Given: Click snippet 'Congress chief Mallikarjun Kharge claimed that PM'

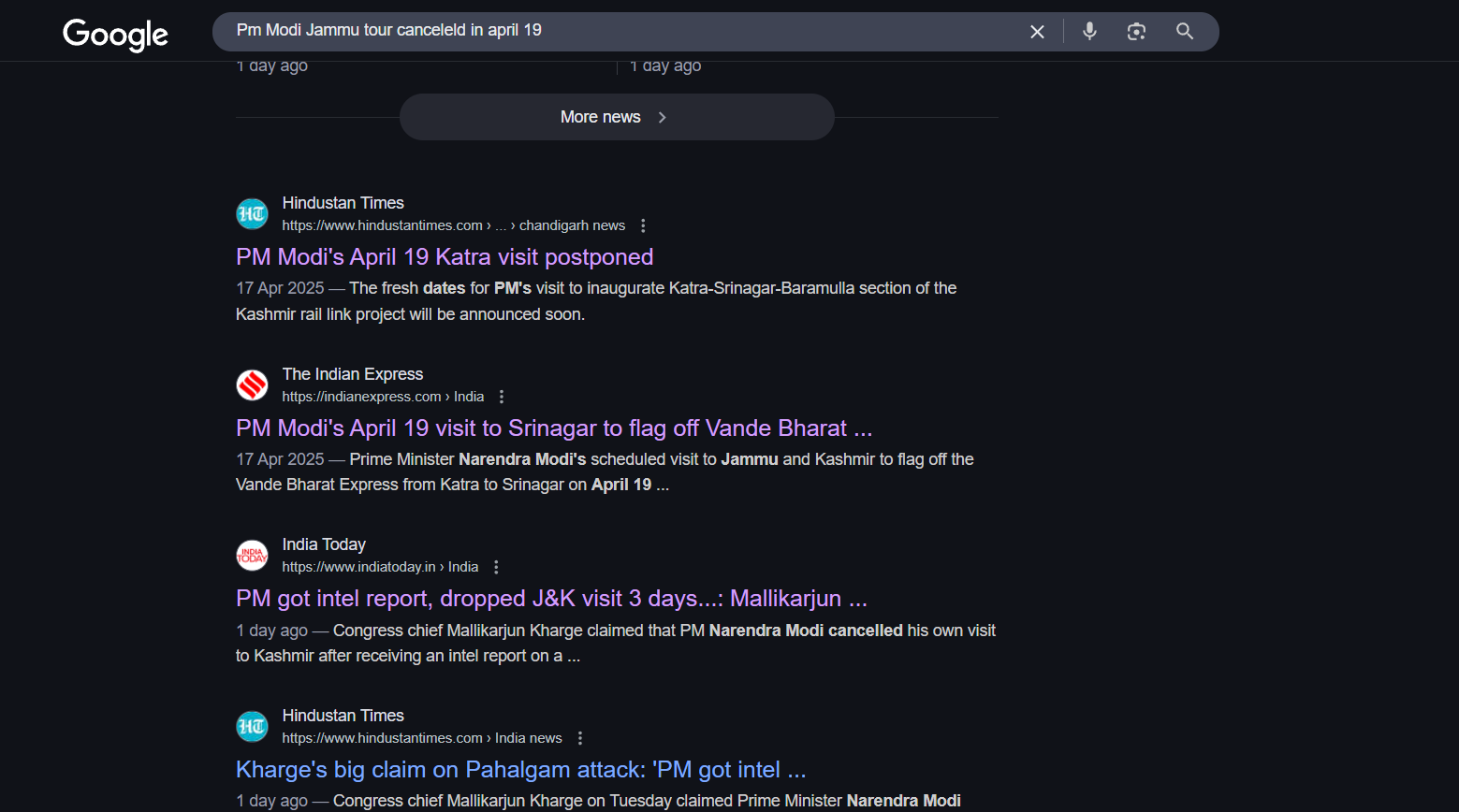Looking at the screenshot, I should coord(616,643).
